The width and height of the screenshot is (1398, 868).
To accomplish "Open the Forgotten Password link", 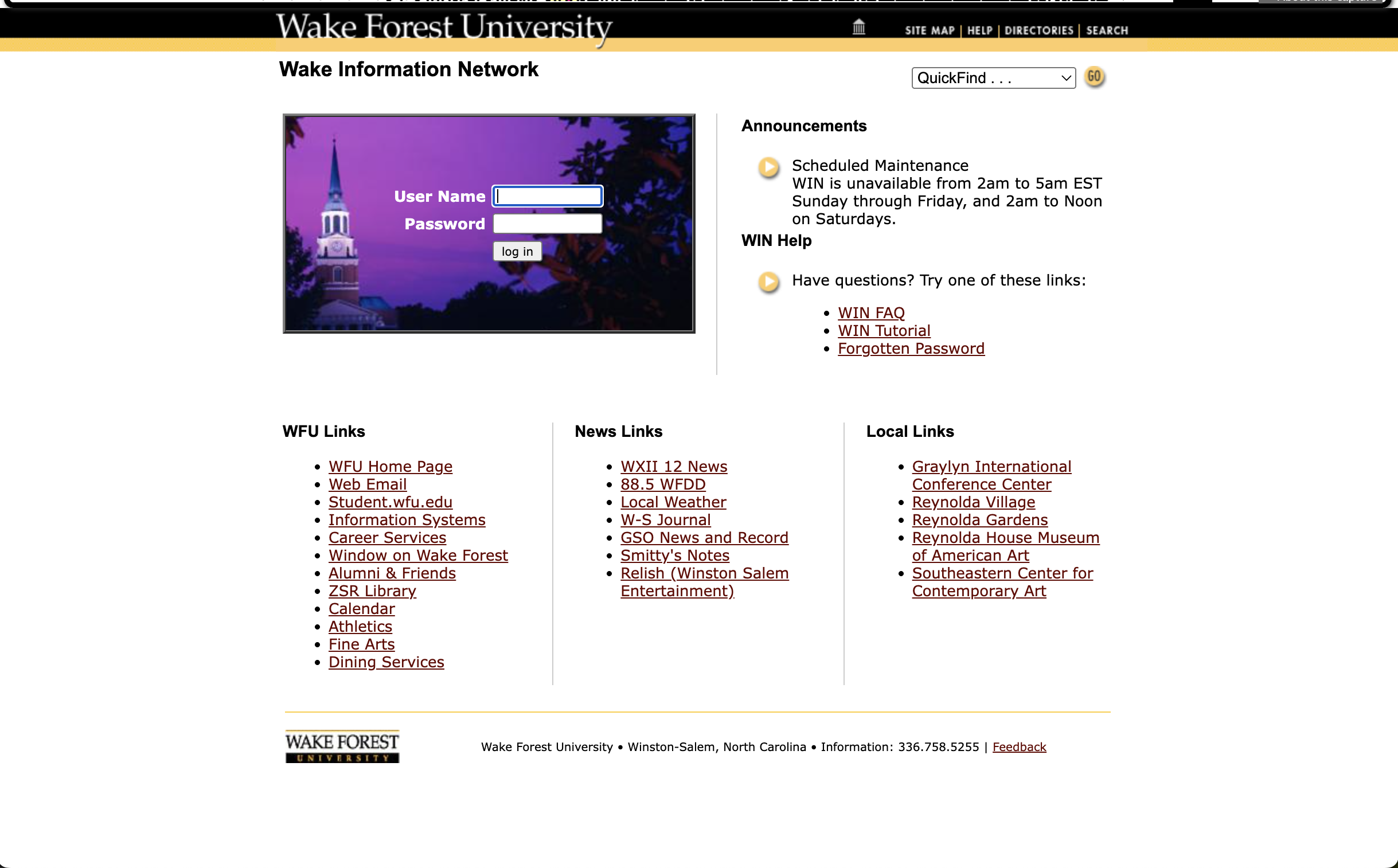I will pos(911,349).
